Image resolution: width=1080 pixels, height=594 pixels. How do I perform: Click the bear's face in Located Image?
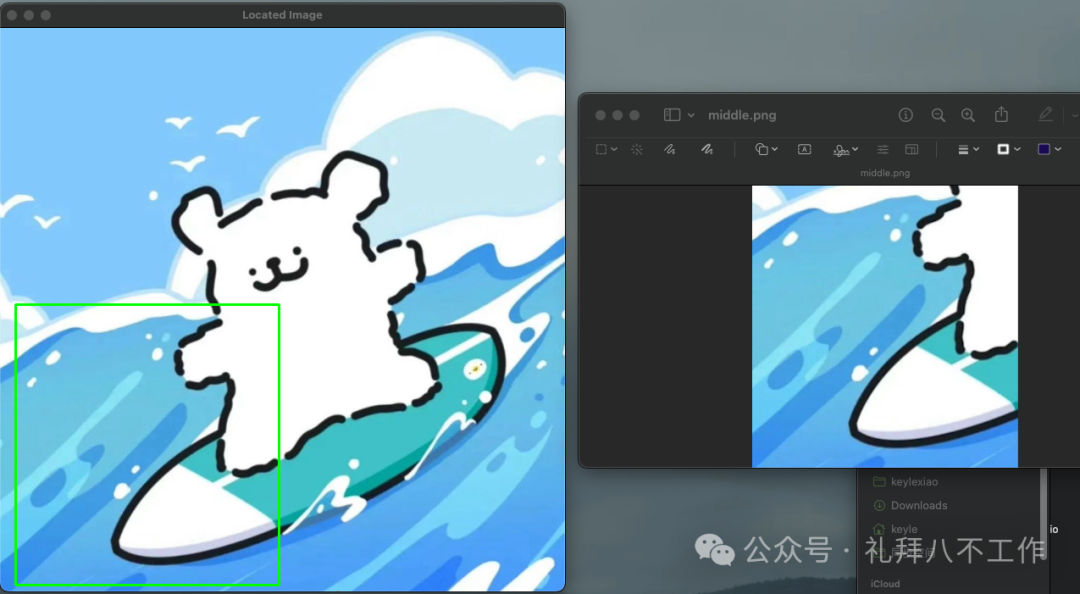click(x=278, y=269)
